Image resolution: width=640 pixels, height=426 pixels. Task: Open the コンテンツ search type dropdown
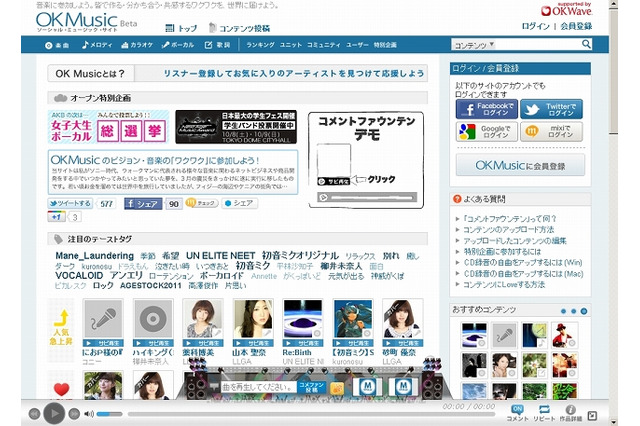coord(473,45)
